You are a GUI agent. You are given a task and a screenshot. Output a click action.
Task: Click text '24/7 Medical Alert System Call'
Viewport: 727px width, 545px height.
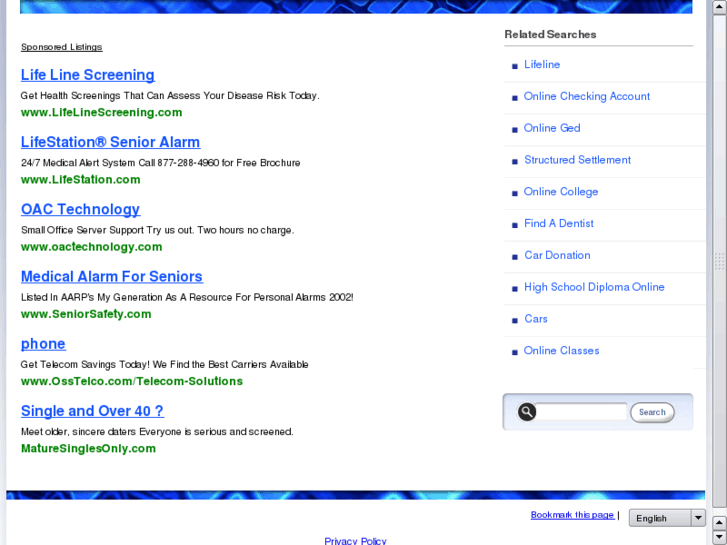click(x=88, y=163)
